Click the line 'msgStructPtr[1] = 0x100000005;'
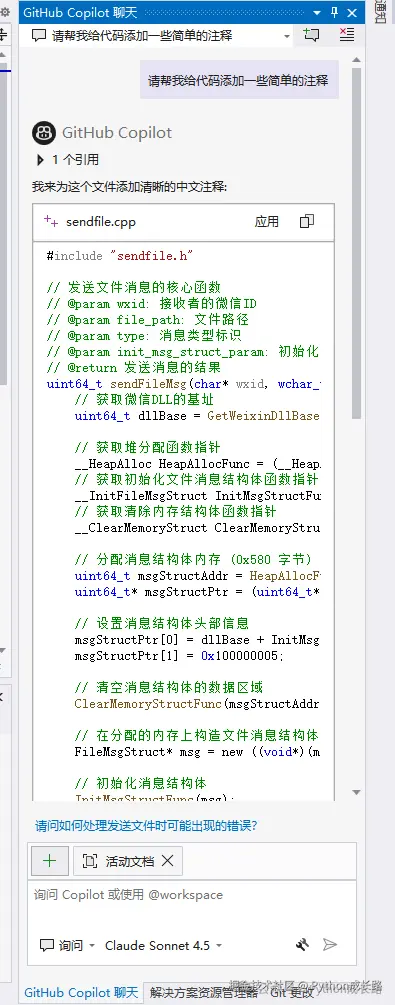 [x=179, y=656]
